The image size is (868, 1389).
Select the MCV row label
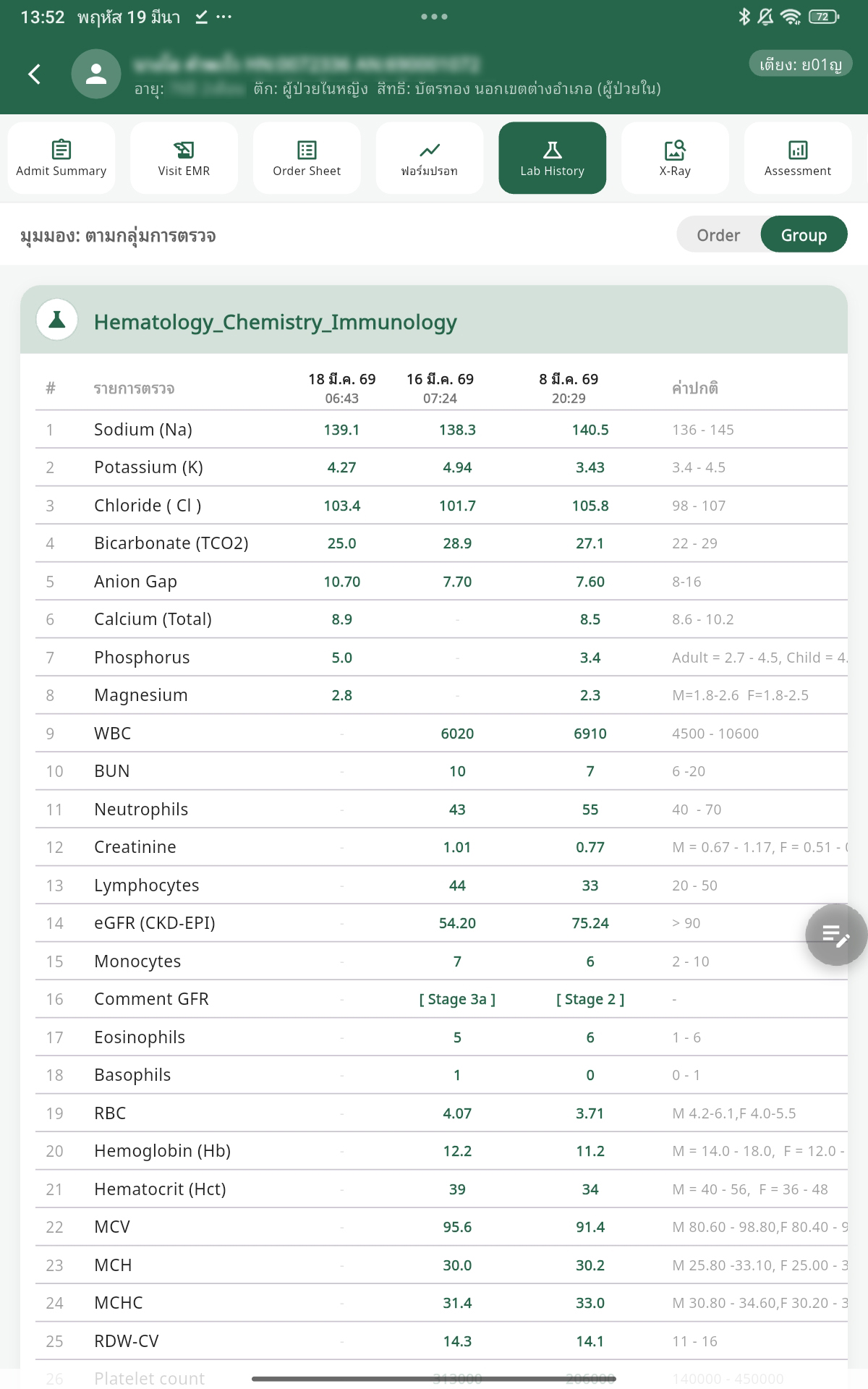pos(112,1227)
